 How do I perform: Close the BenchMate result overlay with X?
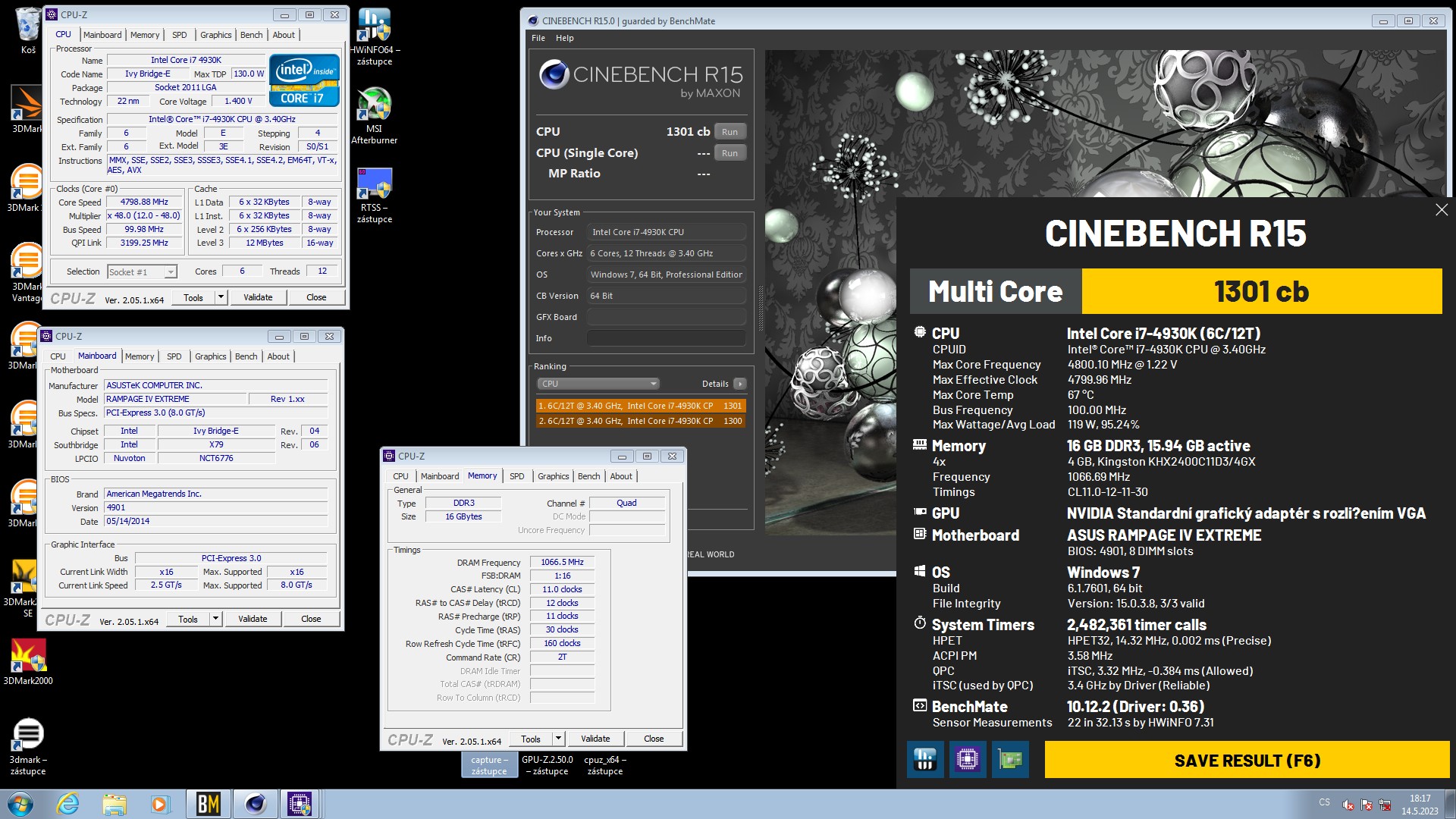1442,209
